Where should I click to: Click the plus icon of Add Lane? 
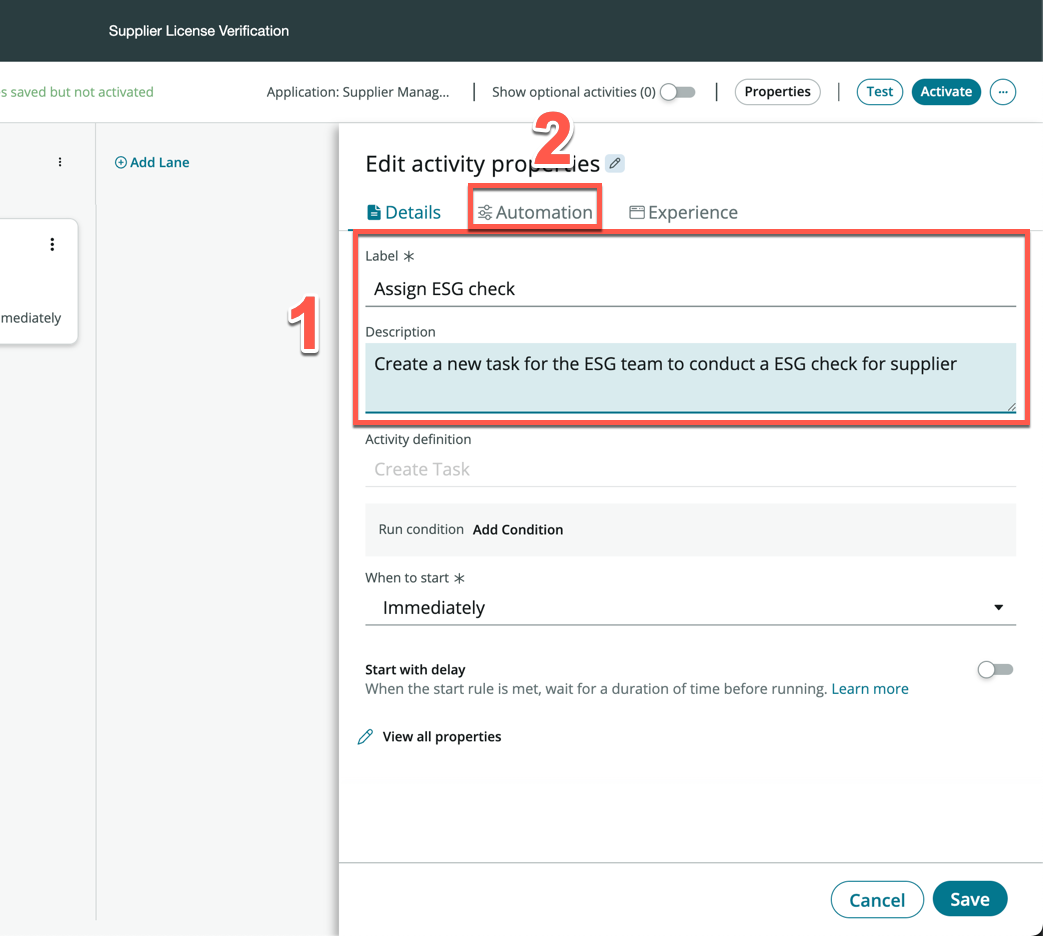(121, 162)
